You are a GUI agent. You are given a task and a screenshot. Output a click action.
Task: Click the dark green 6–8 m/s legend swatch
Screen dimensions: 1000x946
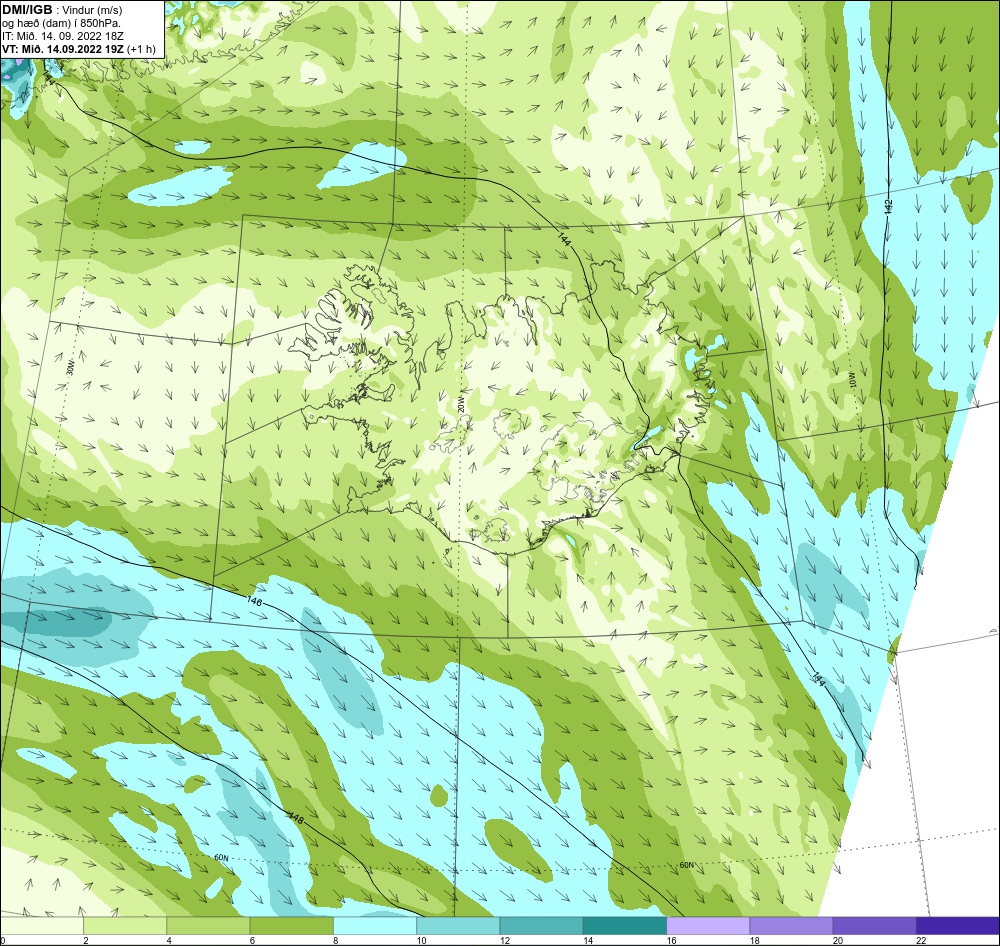(x=291, y=924)
